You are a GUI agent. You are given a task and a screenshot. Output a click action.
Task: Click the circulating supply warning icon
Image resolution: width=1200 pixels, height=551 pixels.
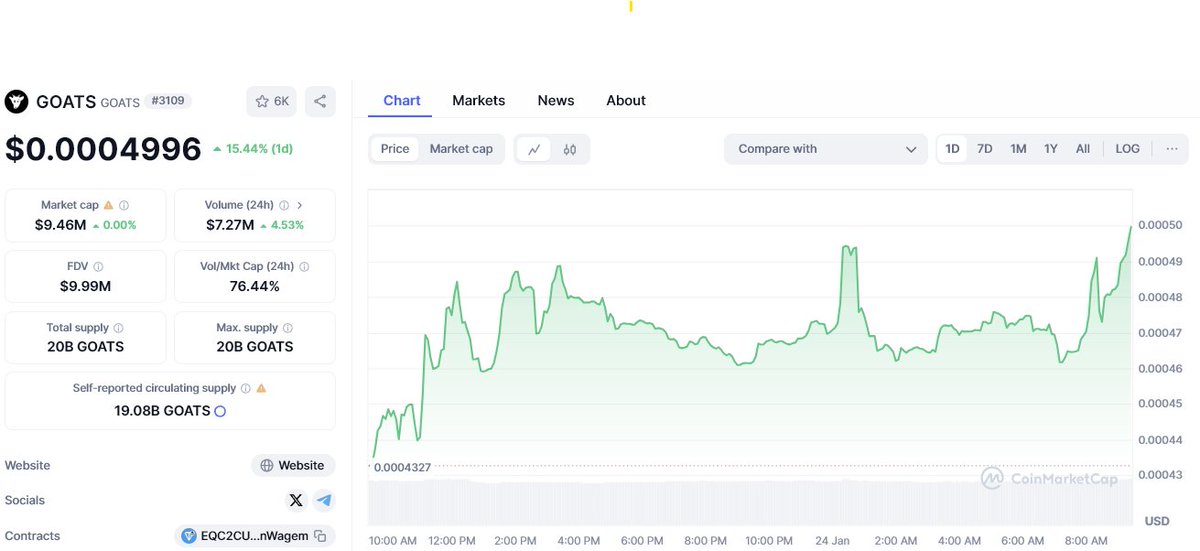tap(261, 388)
